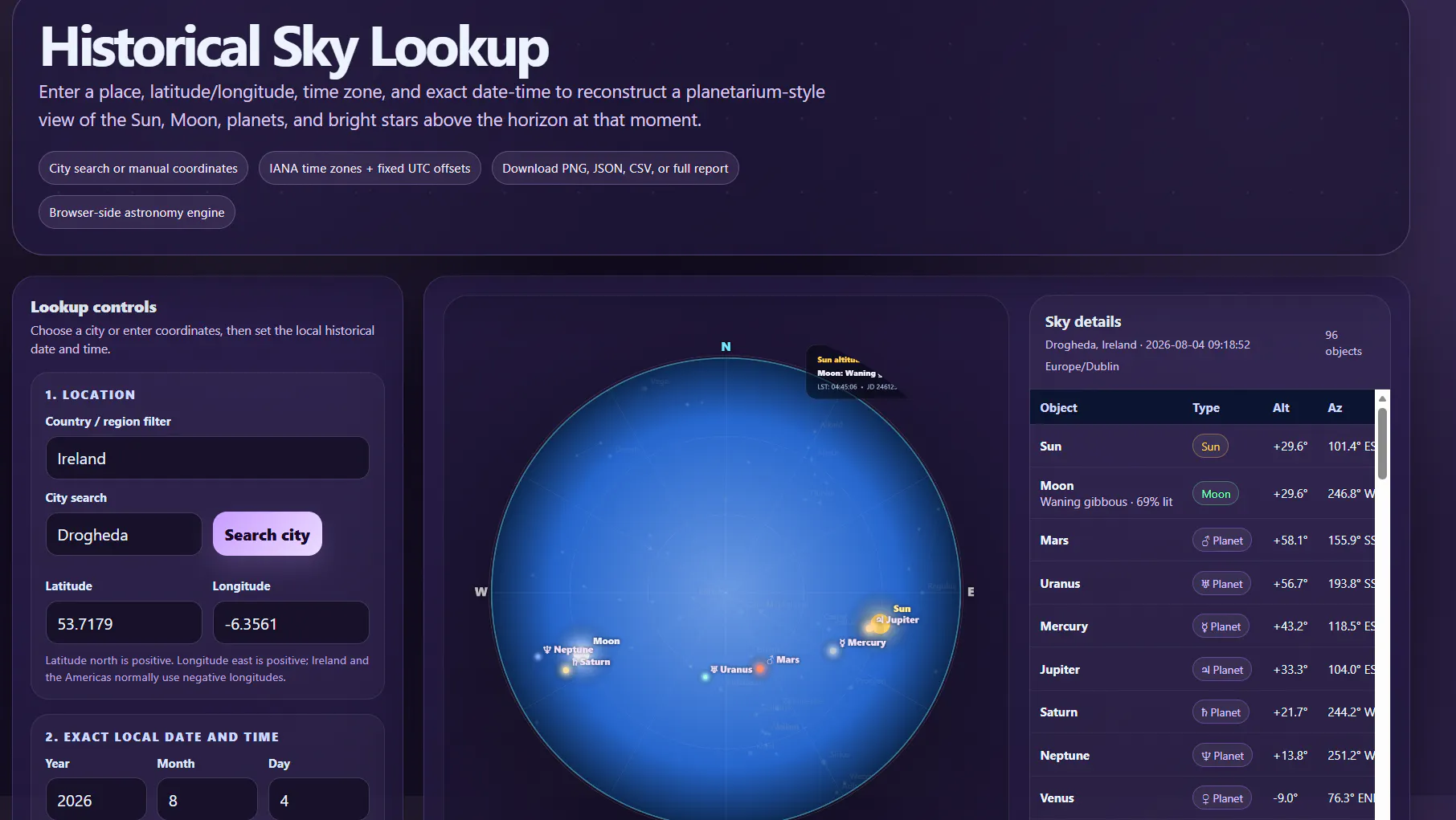Image resolution: width=1456 pixels, height=820 pixels.
Task: Click the 'Drogheda, Ireland · 2026-08-04 09:18:52' line
Action: [1147, 345]
